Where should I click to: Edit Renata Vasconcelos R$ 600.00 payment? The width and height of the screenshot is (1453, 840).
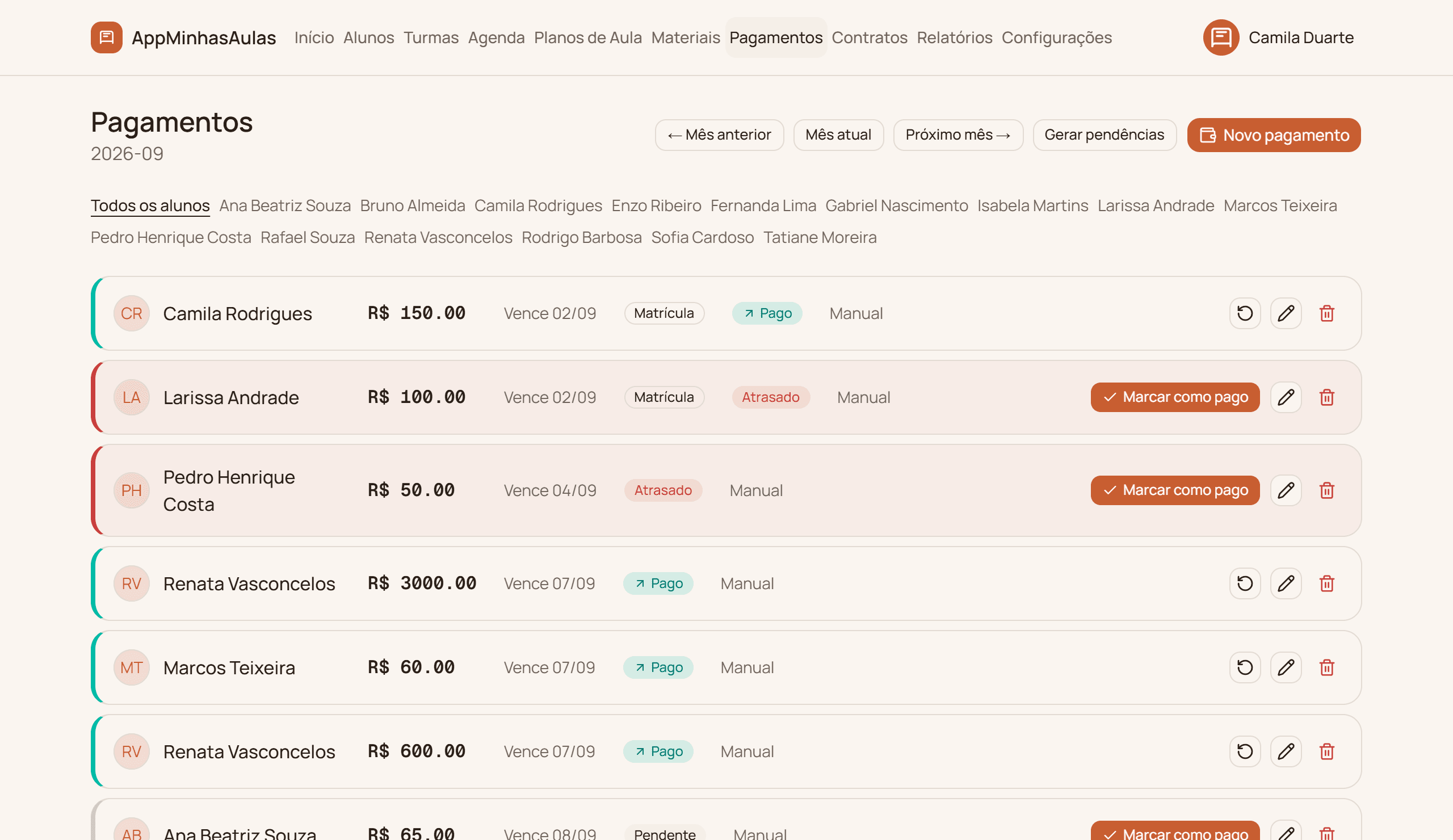[x=1286, y=751]
